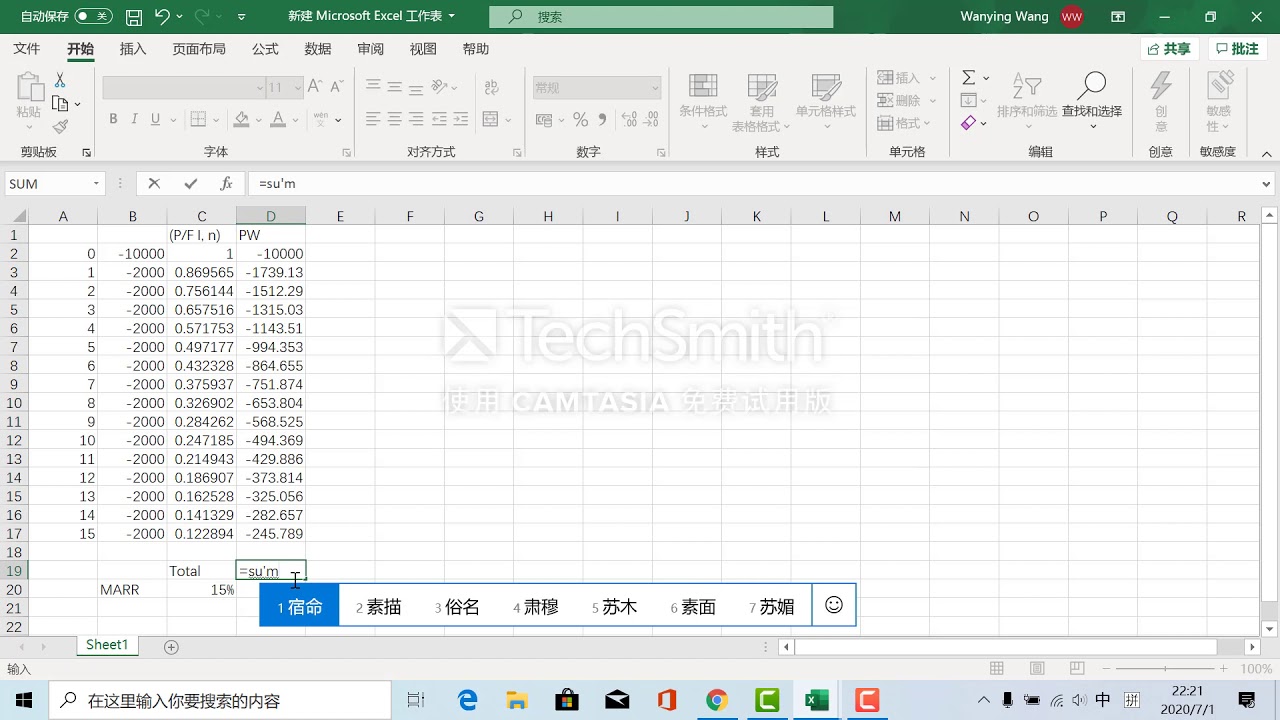Open Excel from the Windows taskbar
This screenshot has height=720, width=1280.
(817, 700)
